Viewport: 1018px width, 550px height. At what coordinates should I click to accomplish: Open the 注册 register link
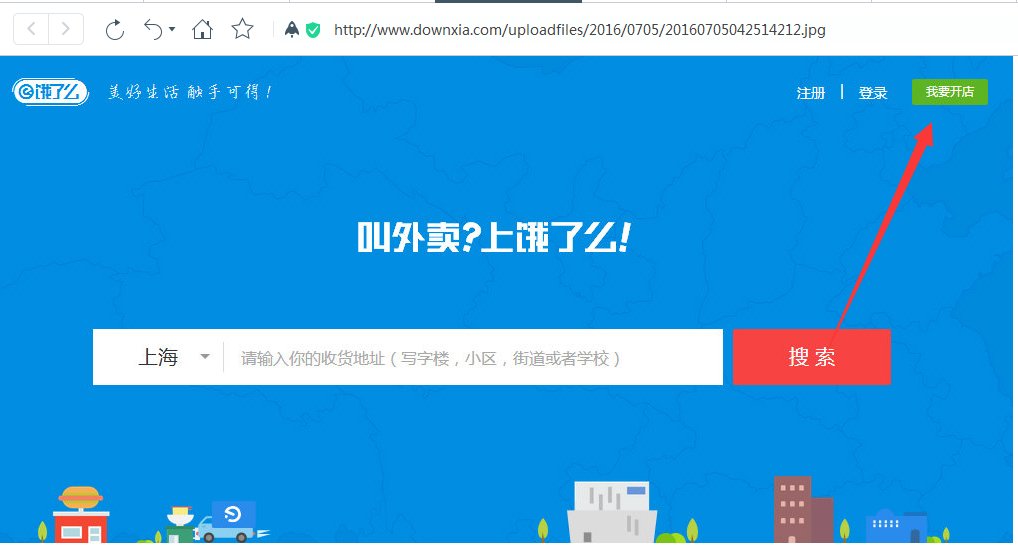810,93
